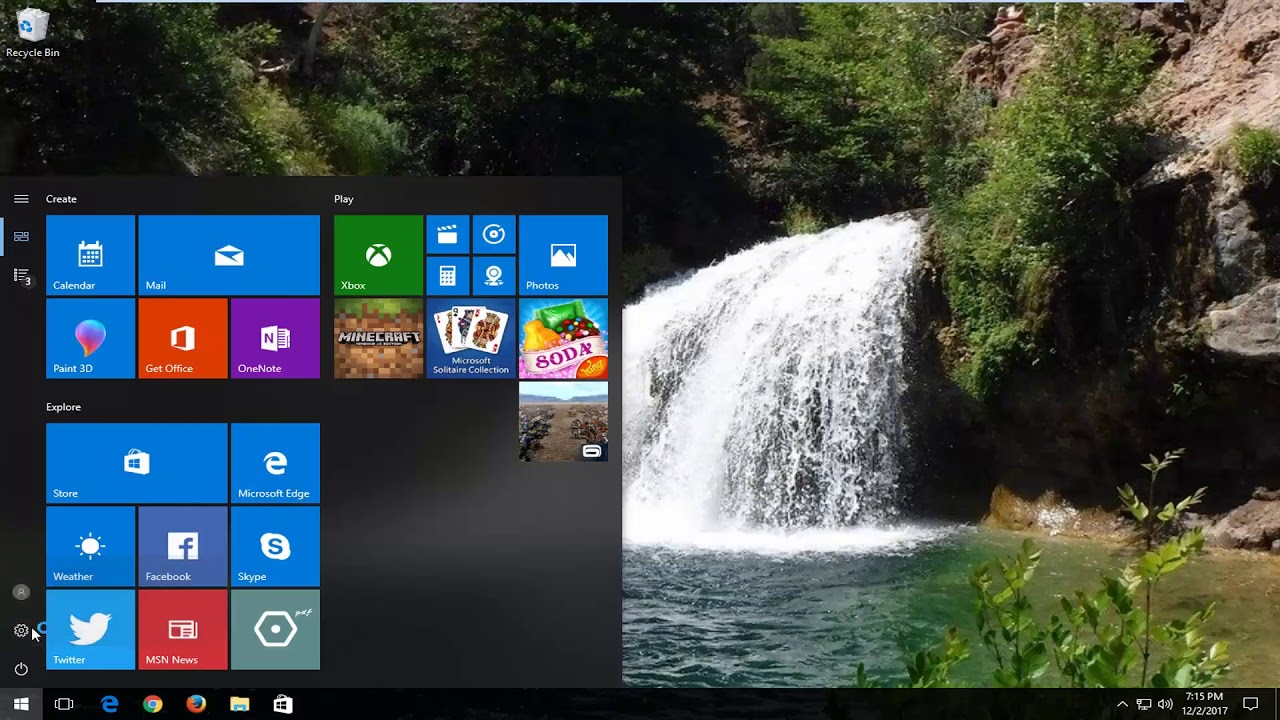Open the user account menu
The width and height of the screenshot is (1280, 720).
21,592
